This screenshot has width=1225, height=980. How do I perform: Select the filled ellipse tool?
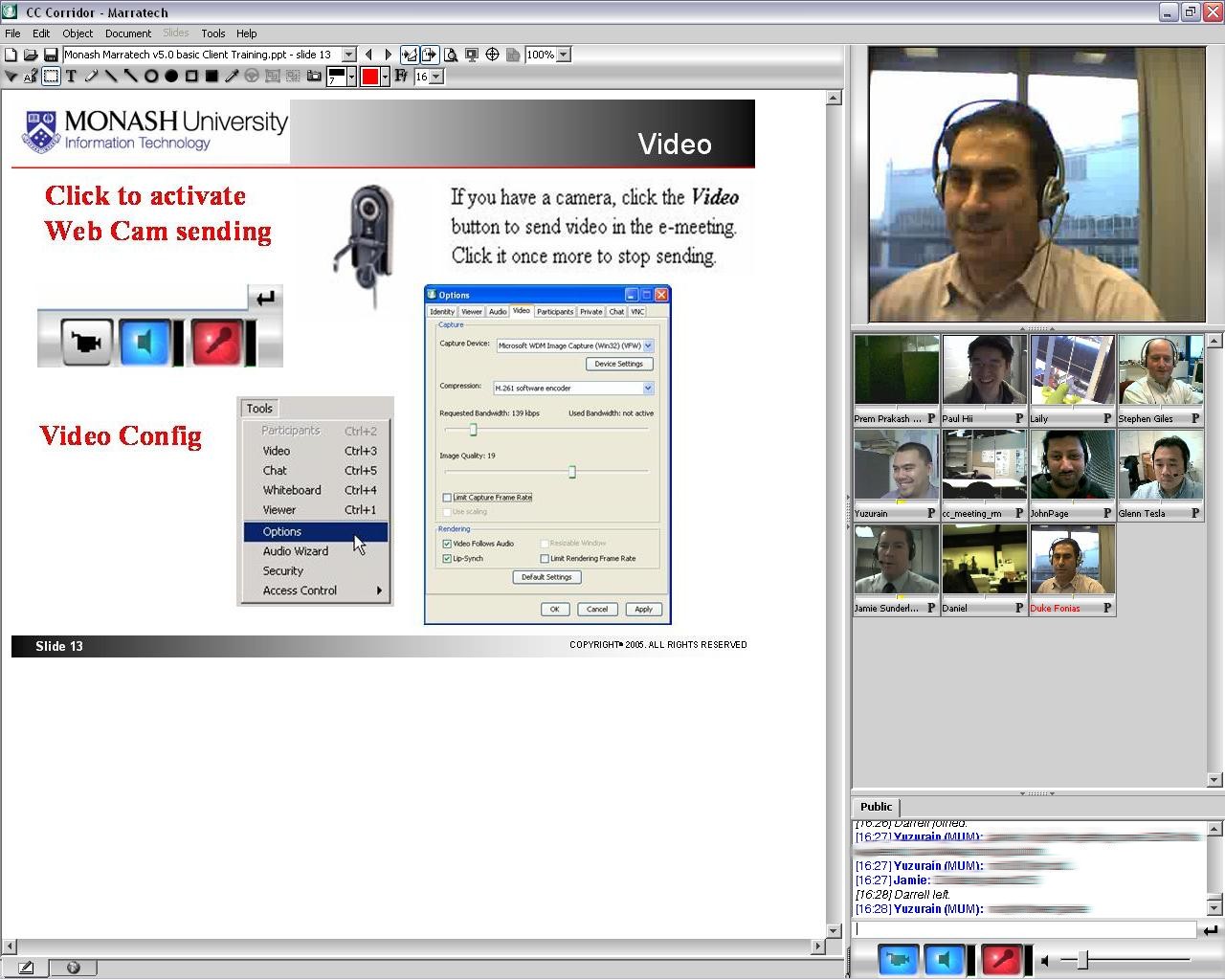[171, 76]
